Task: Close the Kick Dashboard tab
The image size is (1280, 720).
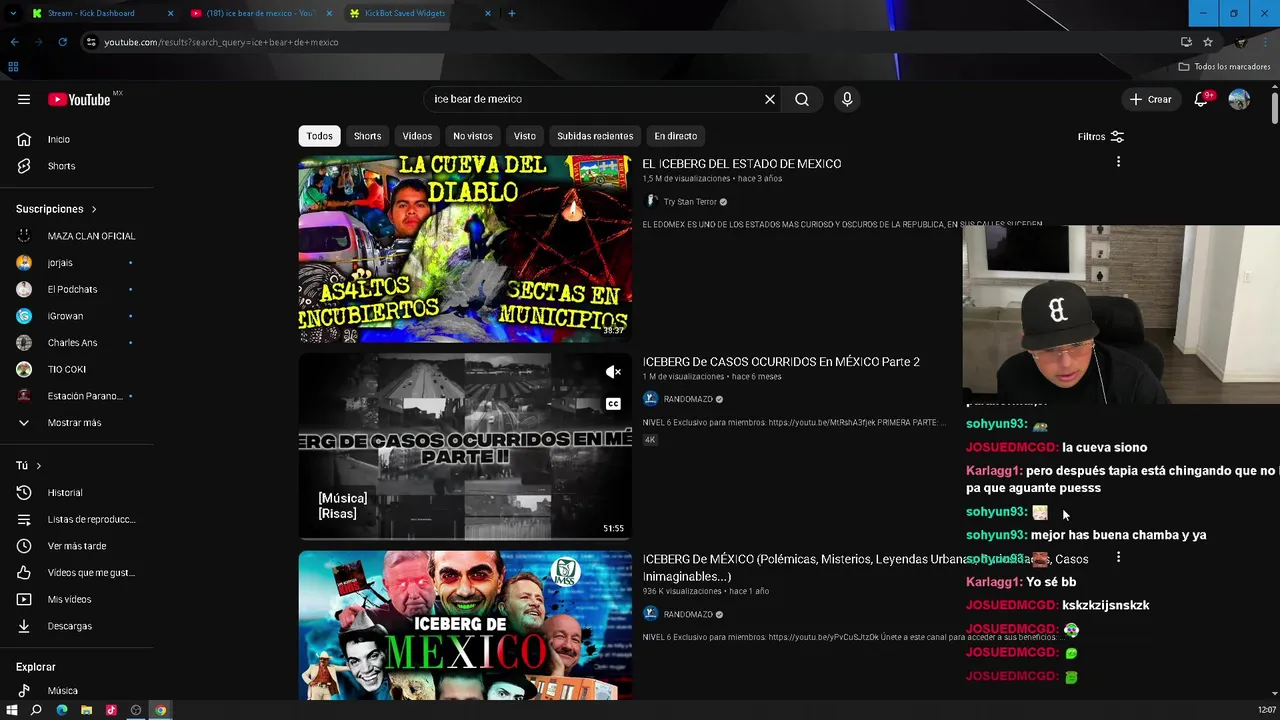Action: click(170, 13)
